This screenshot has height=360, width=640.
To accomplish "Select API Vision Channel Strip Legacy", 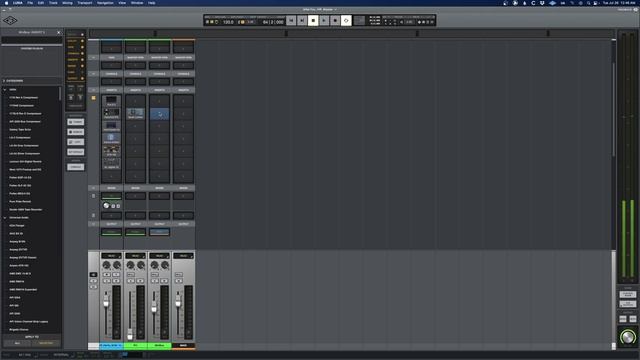I will 29,322.
